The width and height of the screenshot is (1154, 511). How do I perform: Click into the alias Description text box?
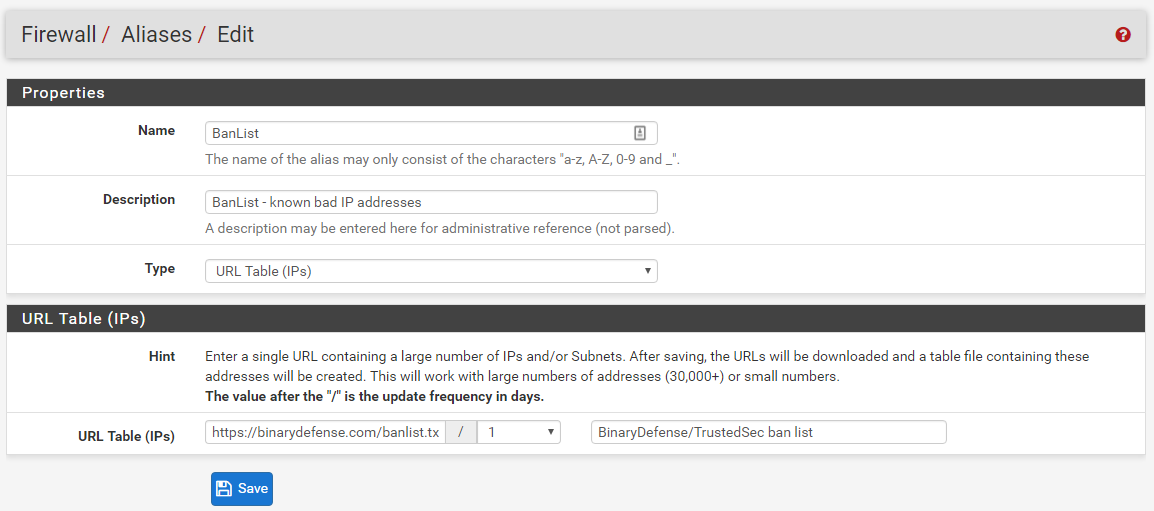[x=431, y=202]
